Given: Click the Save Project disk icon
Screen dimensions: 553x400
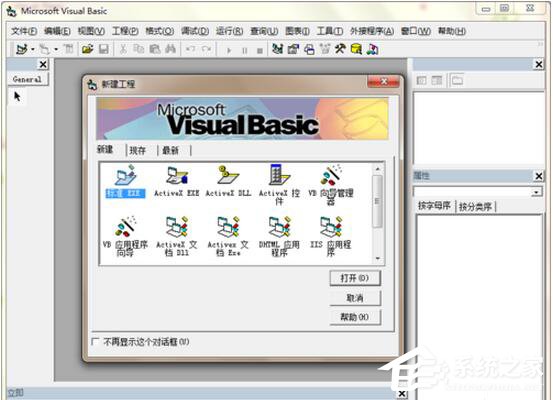Looking at the screenshot, I should click(104, 49).
